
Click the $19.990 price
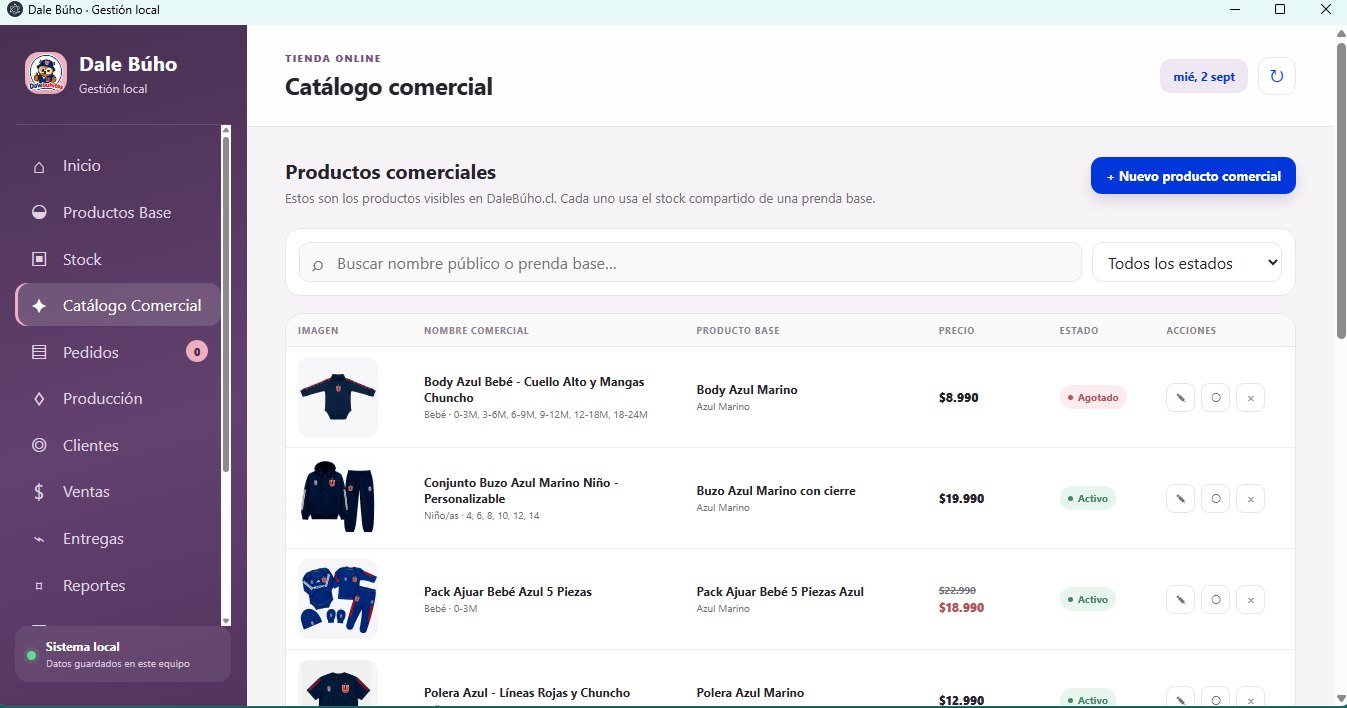click(x=961, y=498)
